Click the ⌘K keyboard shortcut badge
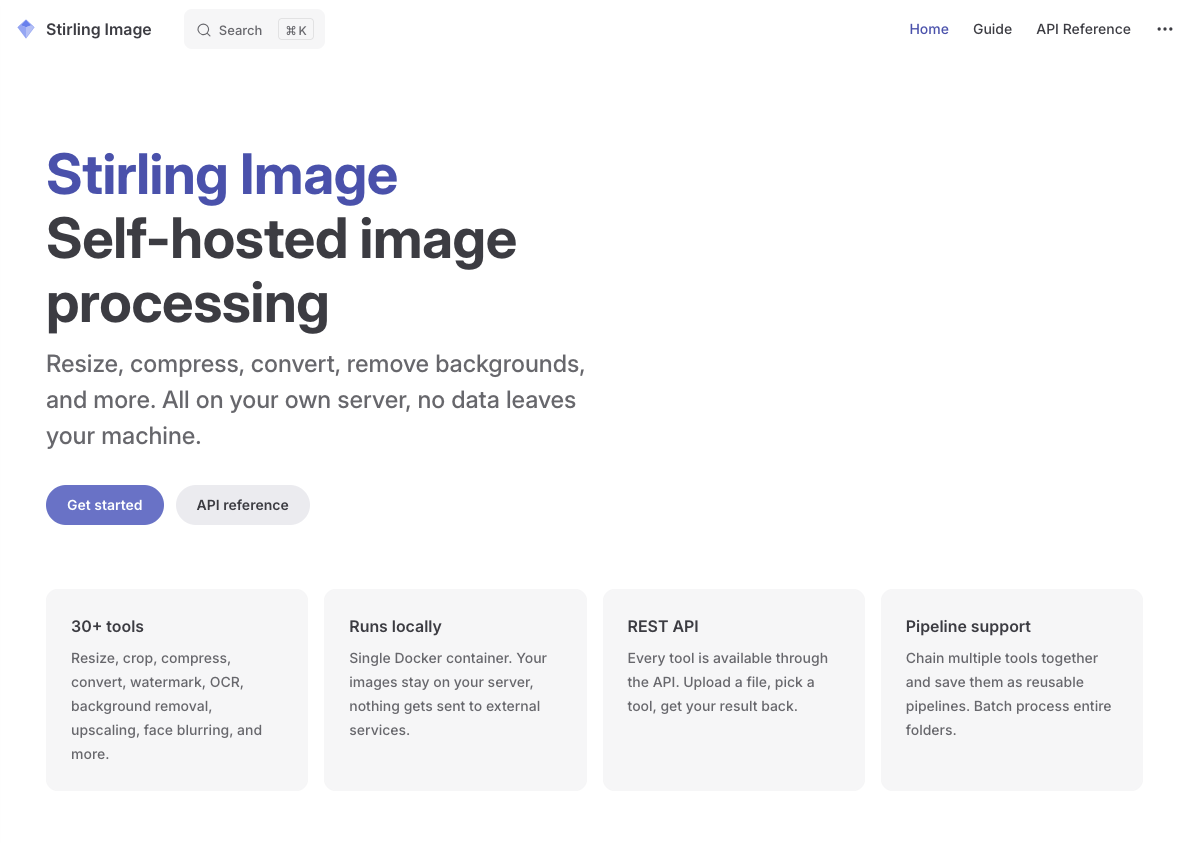1200x843 pixels. [296, 30]
